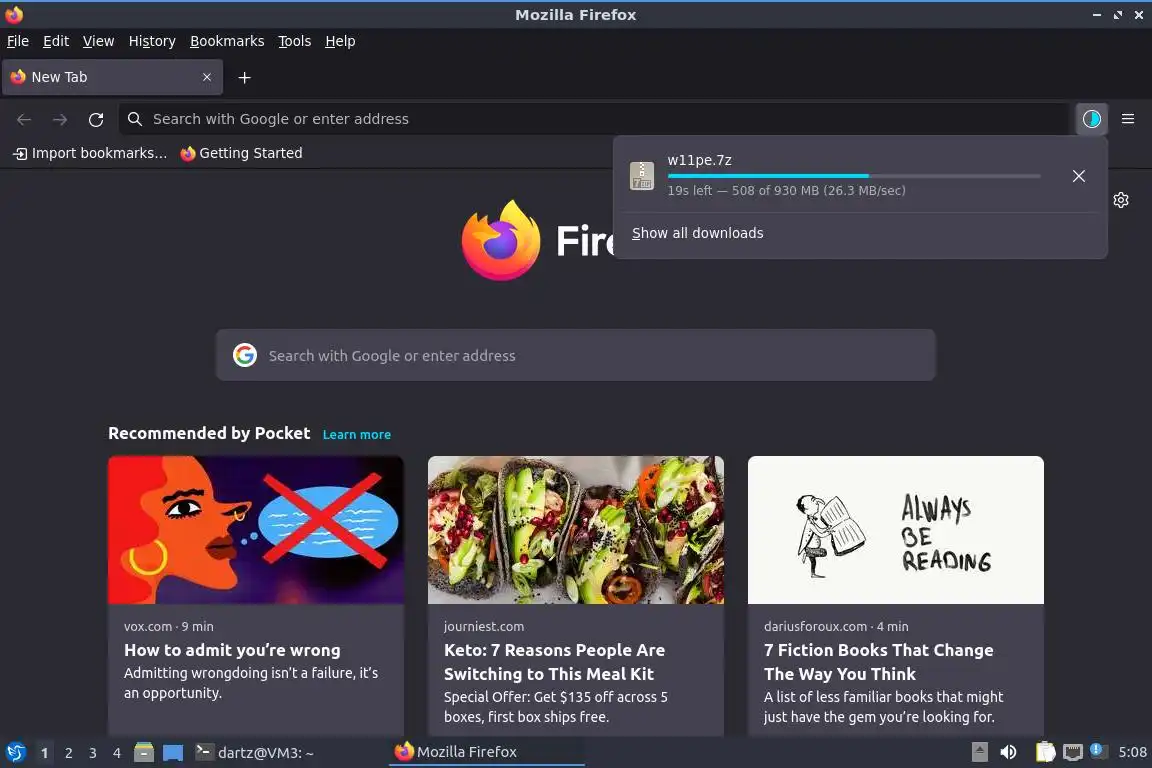Click the w11pe.7z download progress bar
This screenshot has height=768, width=1152.
854,176
